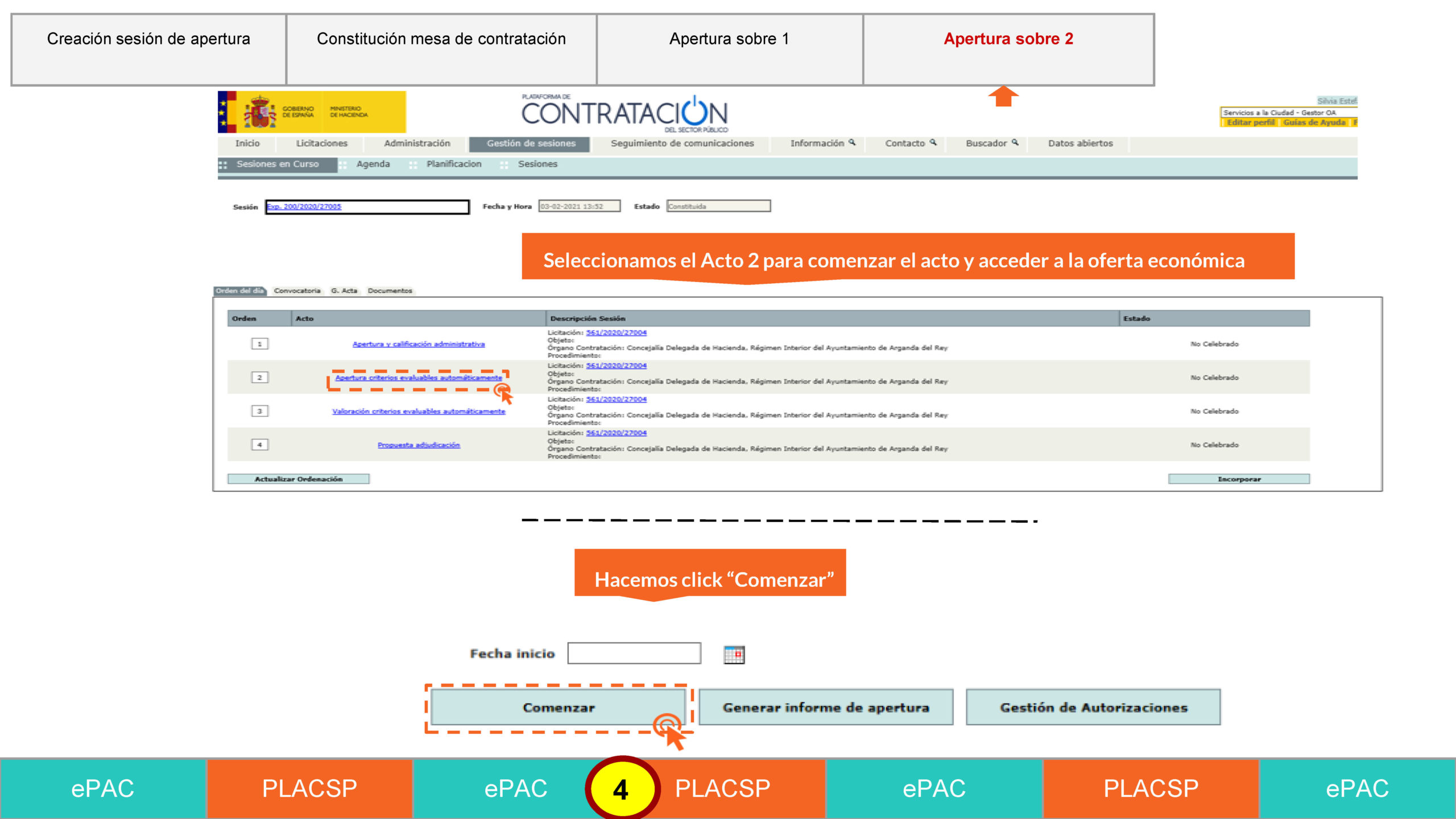Click the Fecha inicio input field
The width and height of the screenshot is (1456, 819).
[634, 653]
